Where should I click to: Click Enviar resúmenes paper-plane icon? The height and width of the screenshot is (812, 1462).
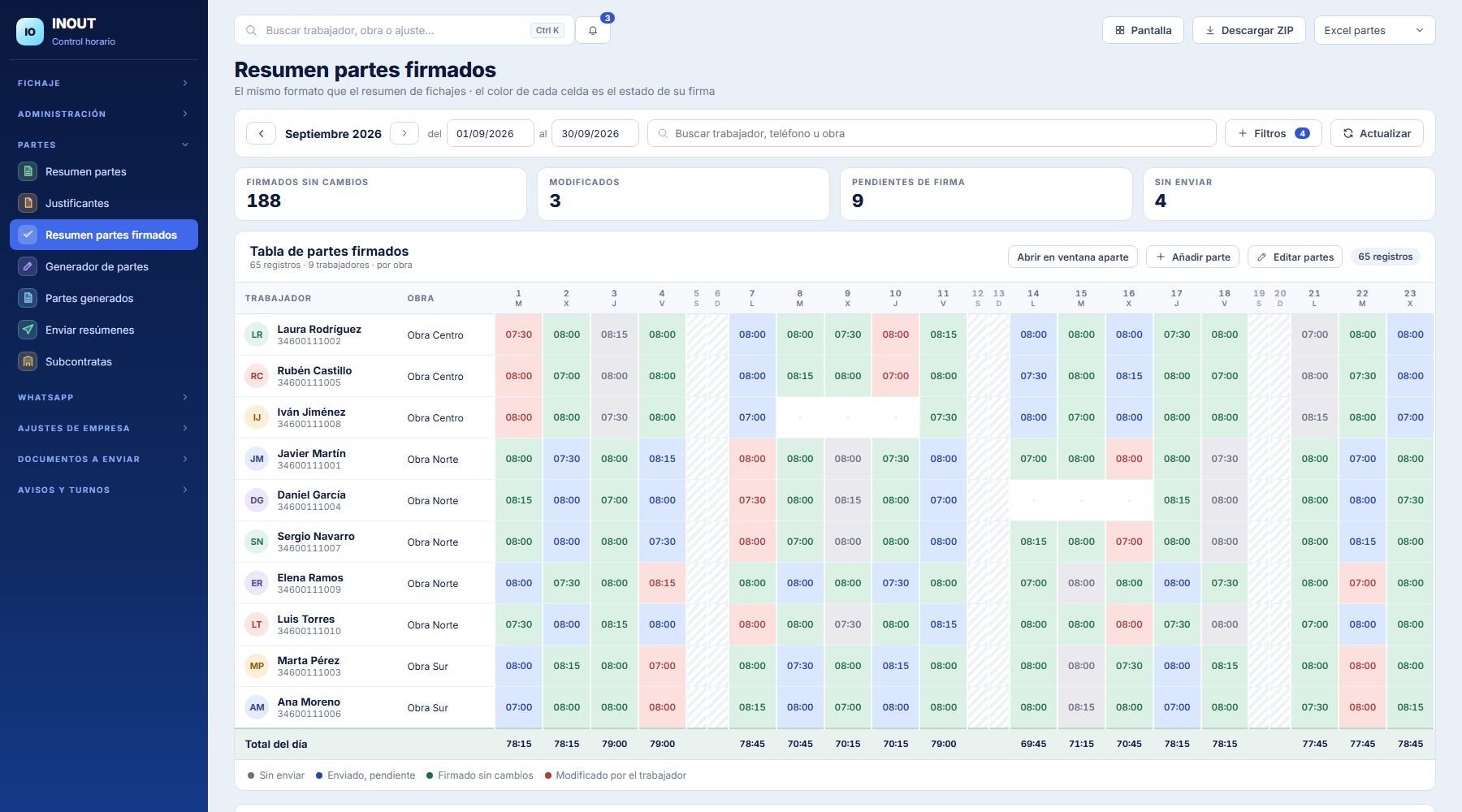tap(28, 330)
